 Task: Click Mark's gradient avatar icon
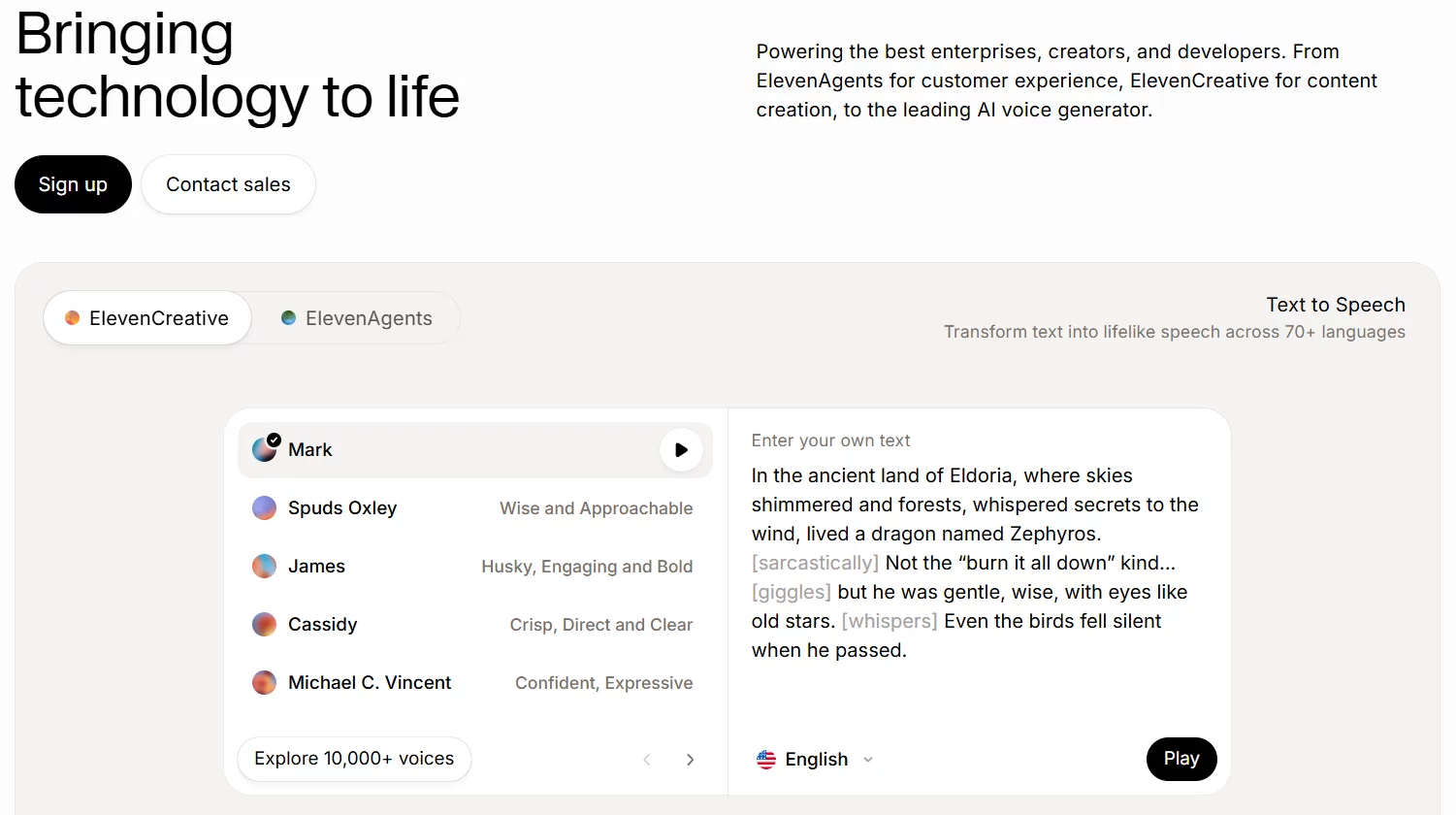tap(264, 449)
